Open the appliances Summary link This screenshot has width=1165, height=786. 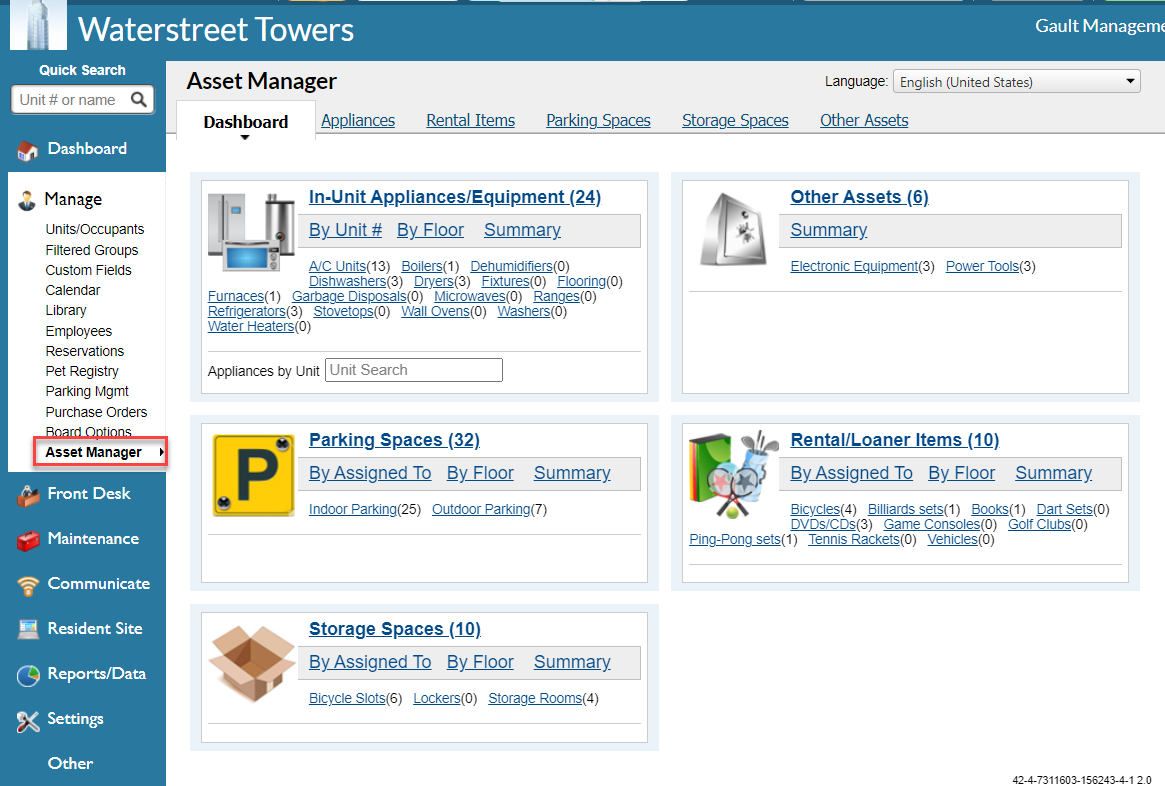point(522,230)
